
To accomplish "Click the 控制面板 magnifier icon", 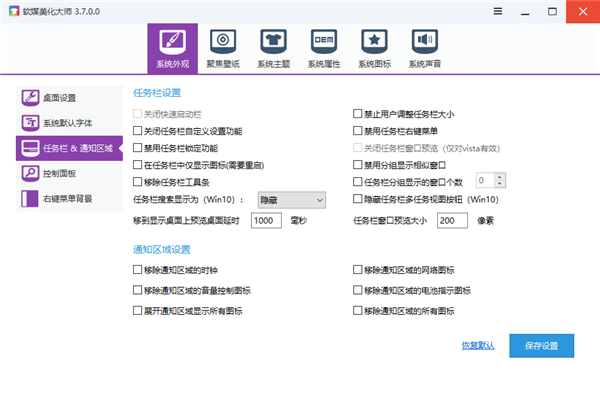I will (x=30, y=173).
